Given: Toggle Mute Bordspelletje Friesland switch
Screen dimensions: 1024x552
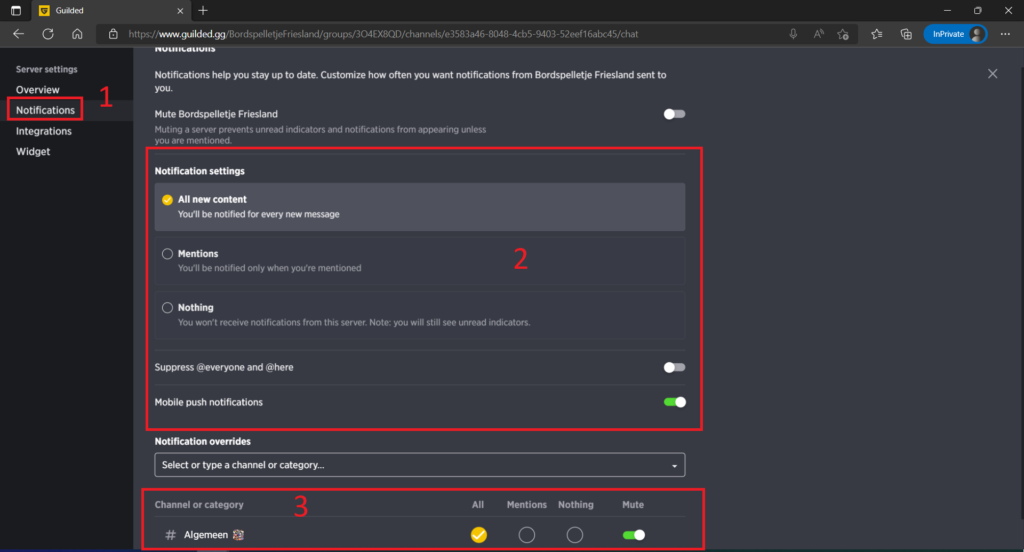Looking at the screenshot, I should tap(674, 114).
